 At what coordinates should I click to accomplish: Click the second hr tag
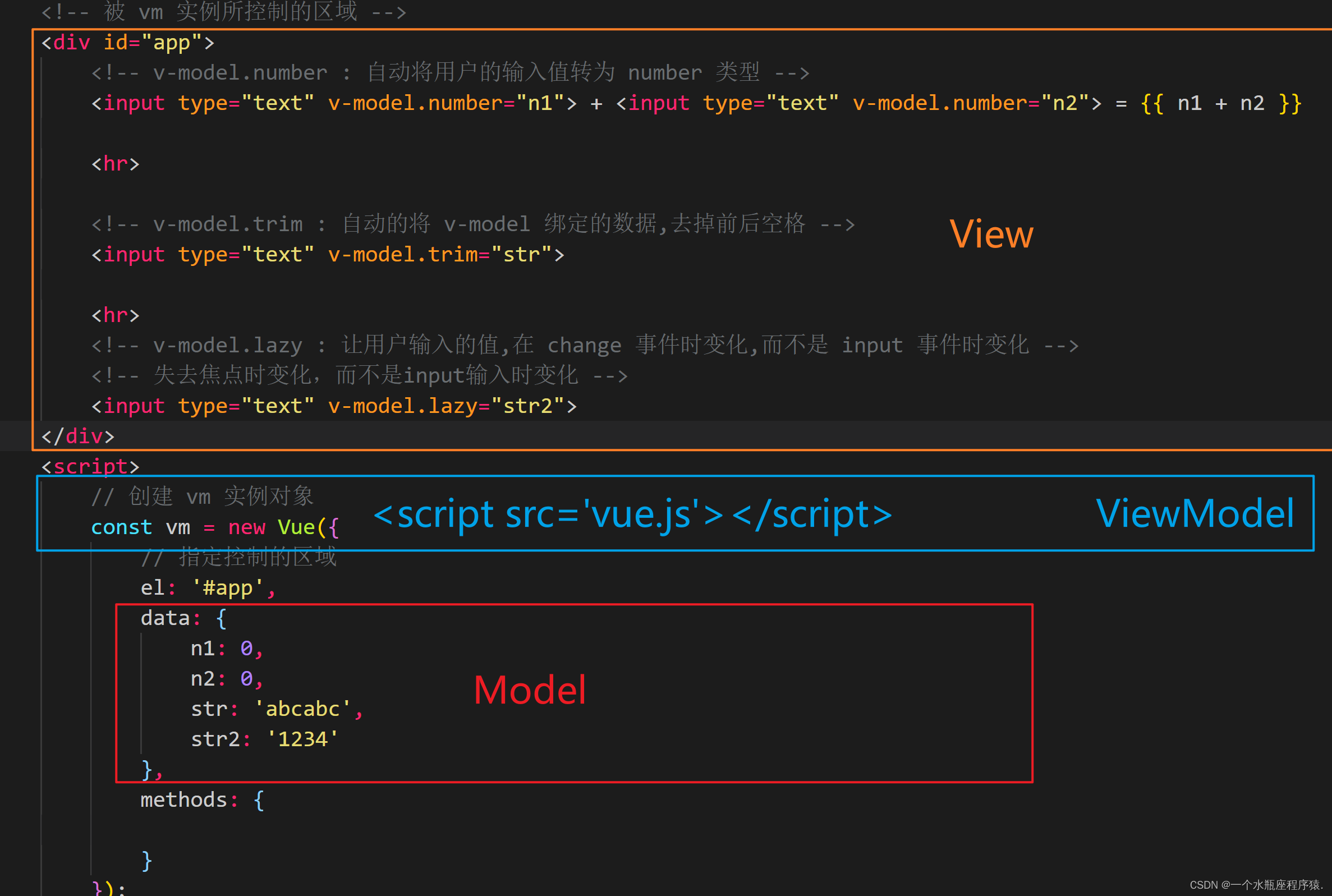pos(116,315)
